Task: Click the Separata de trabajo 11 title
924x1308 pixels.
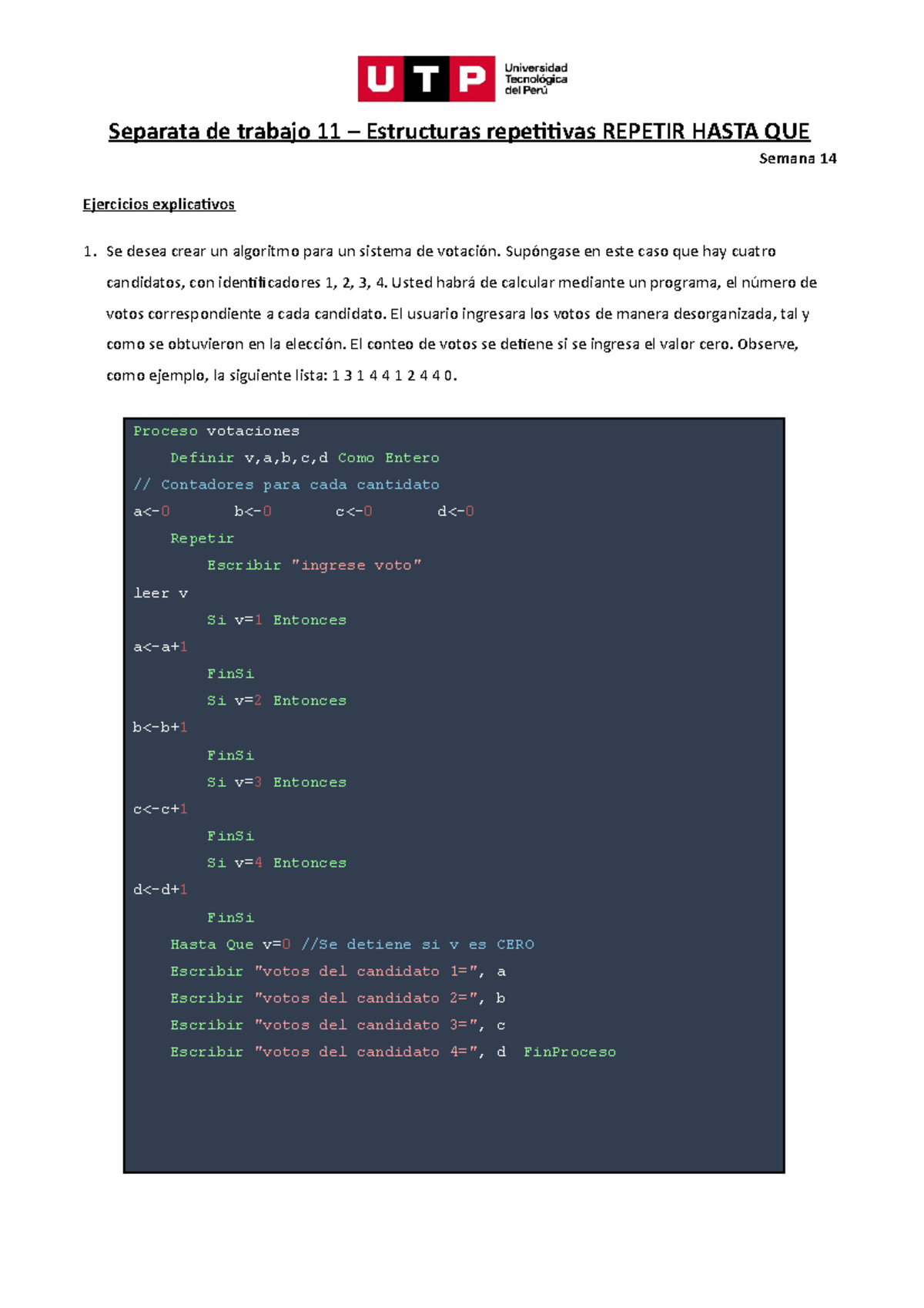Action: [459, 132]
